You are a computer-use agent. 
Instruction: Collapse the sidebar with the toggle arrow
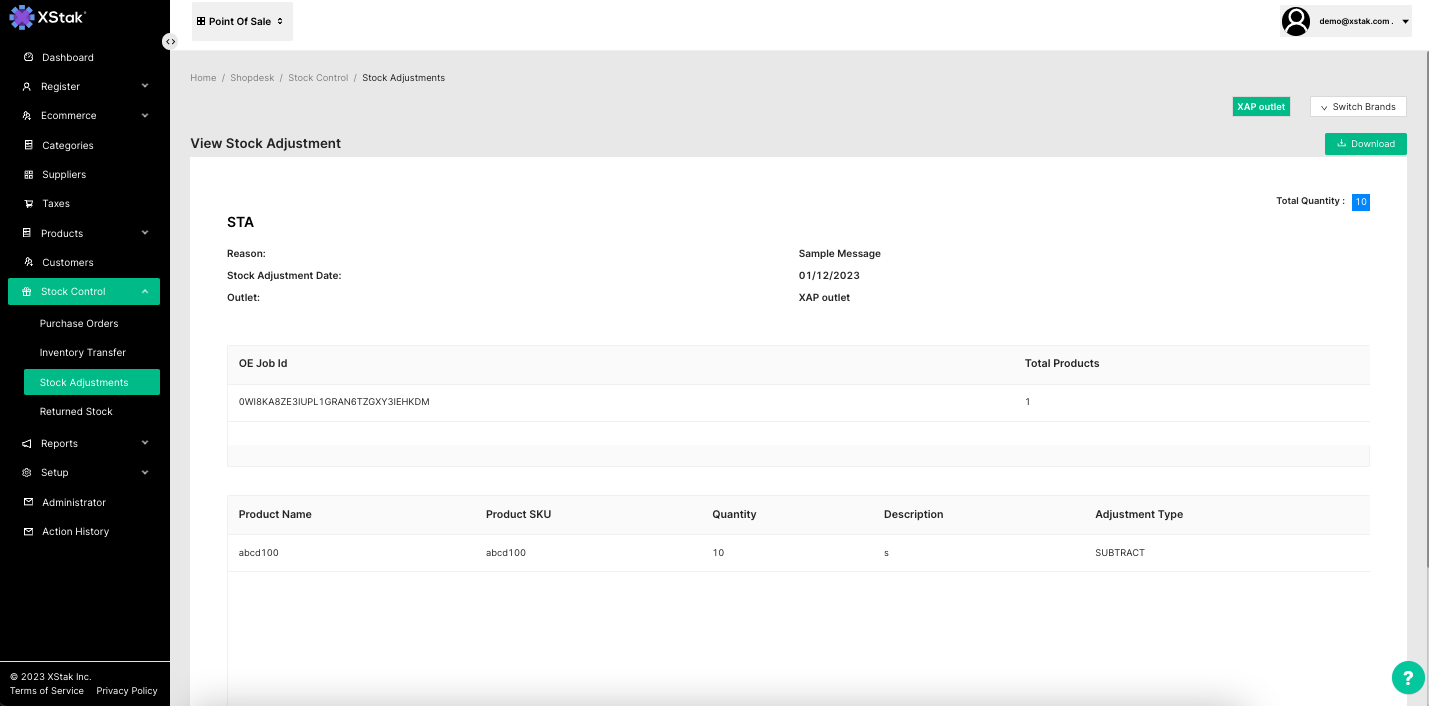coord(171,41)
